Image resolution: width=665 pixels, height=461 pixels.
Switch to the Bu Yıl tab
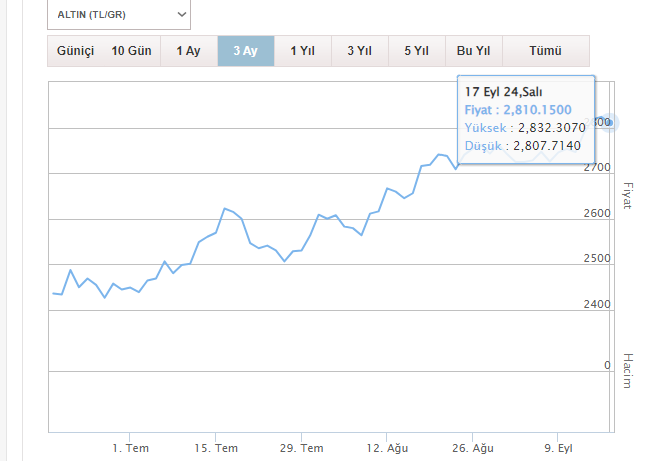[473, 51]
